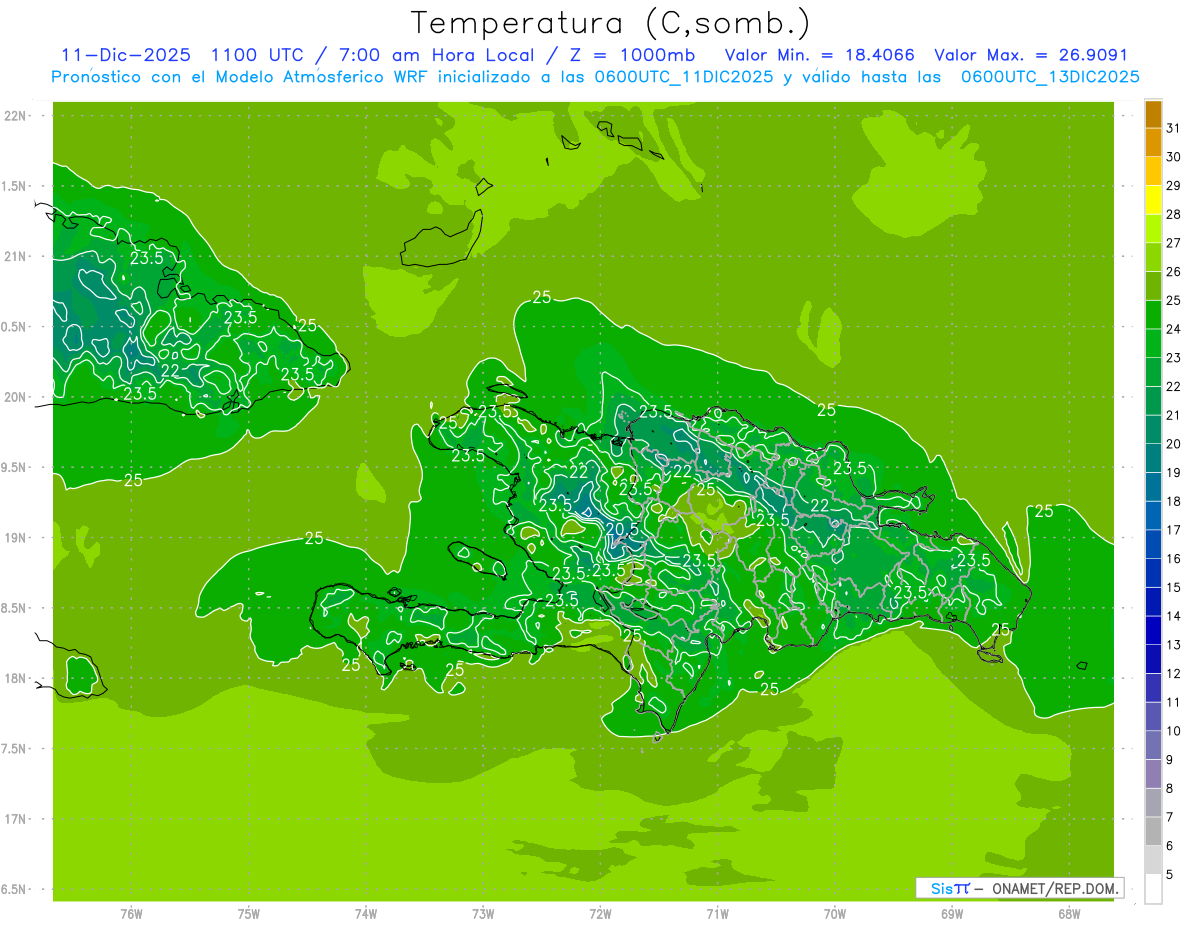
Task: Click the color scale label "11"
Action: coord(1174,702)
